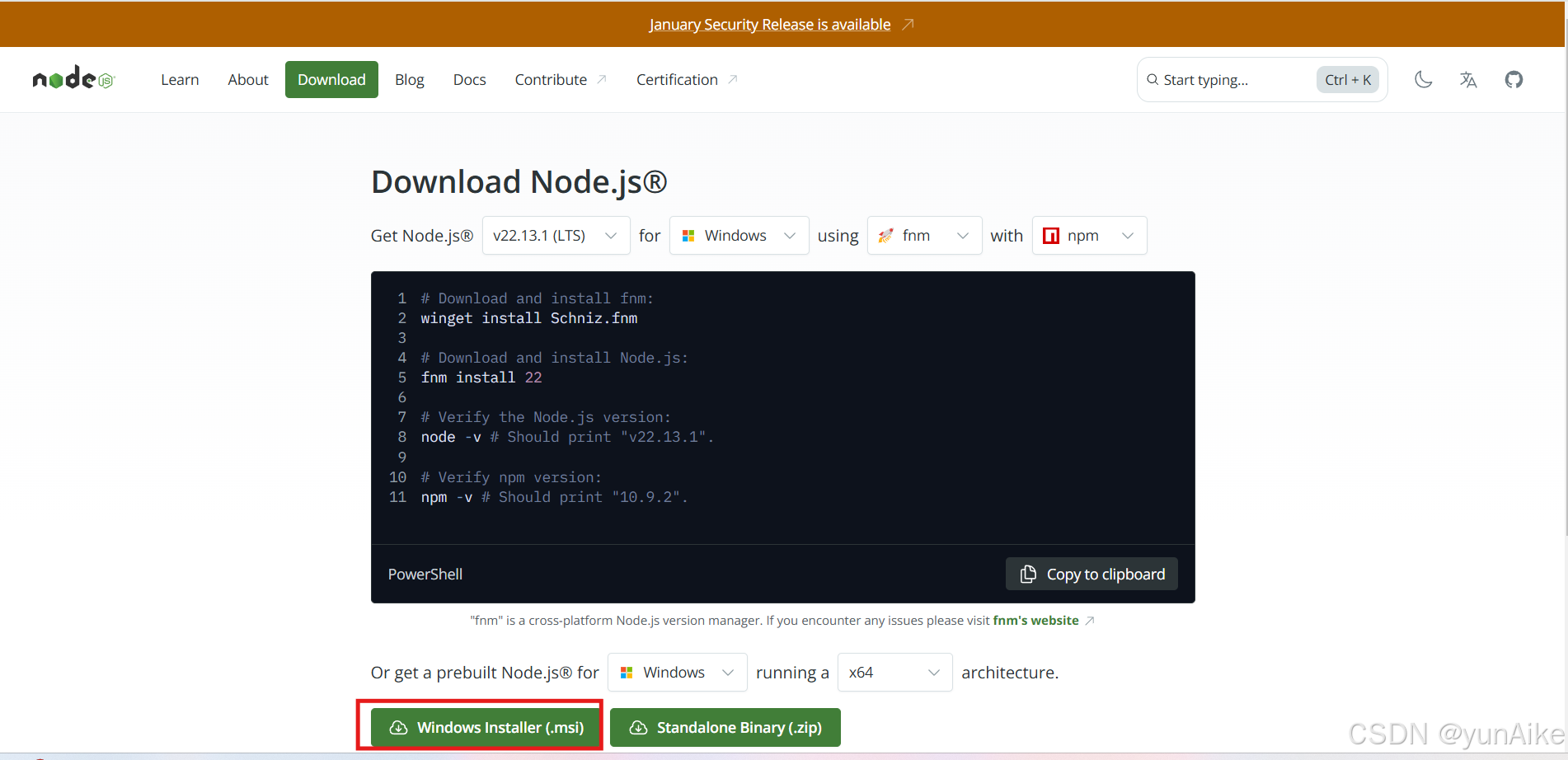Select the Download nav tab
Image resolution: width=1568 pixels, height=760 pixels.
click(x=331, y=79)
